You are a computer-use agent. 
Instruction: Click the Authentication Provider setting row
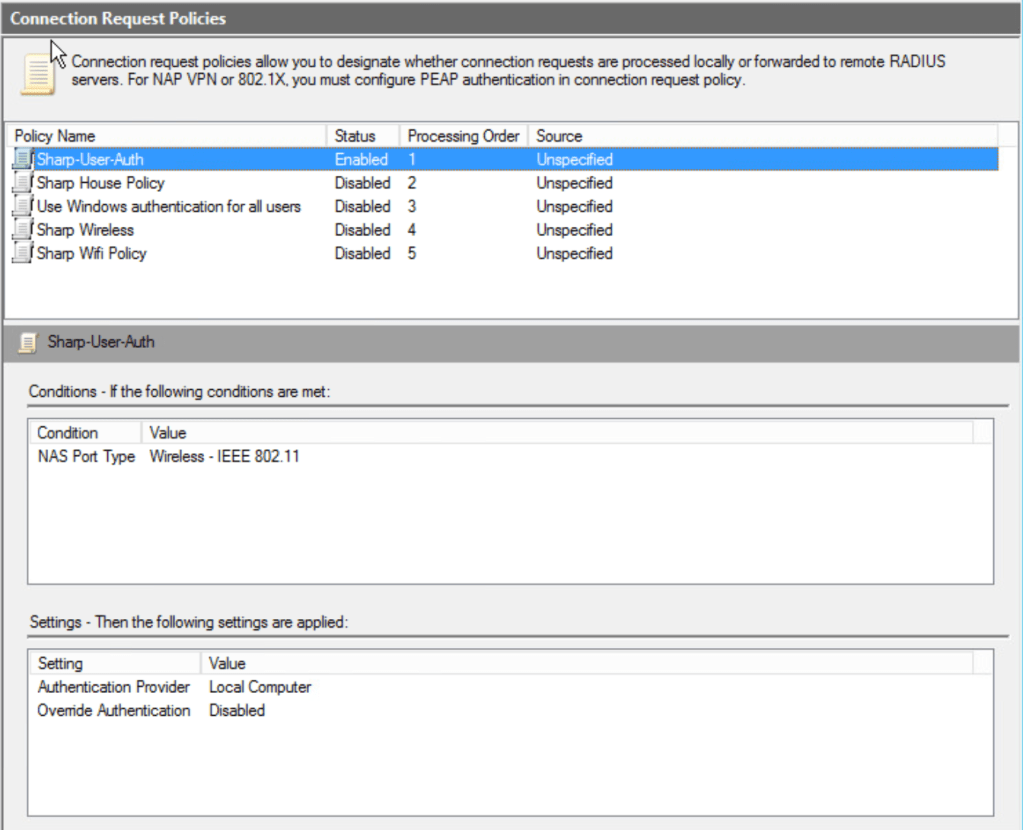point(113,687)
